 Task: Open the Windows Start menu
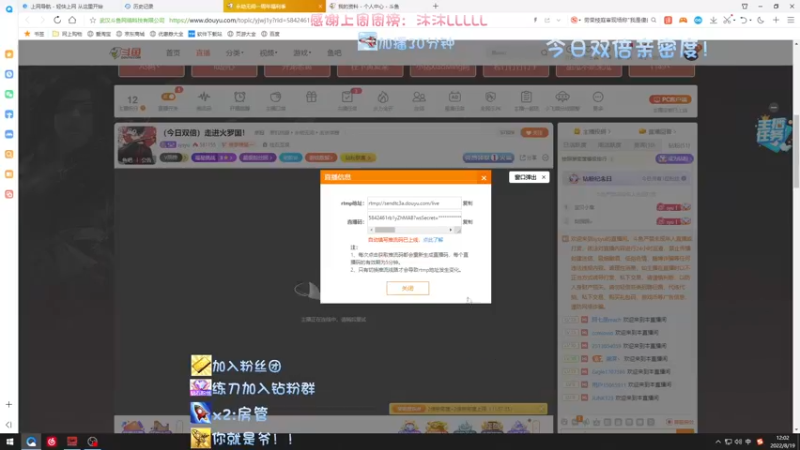coord(10,441)
